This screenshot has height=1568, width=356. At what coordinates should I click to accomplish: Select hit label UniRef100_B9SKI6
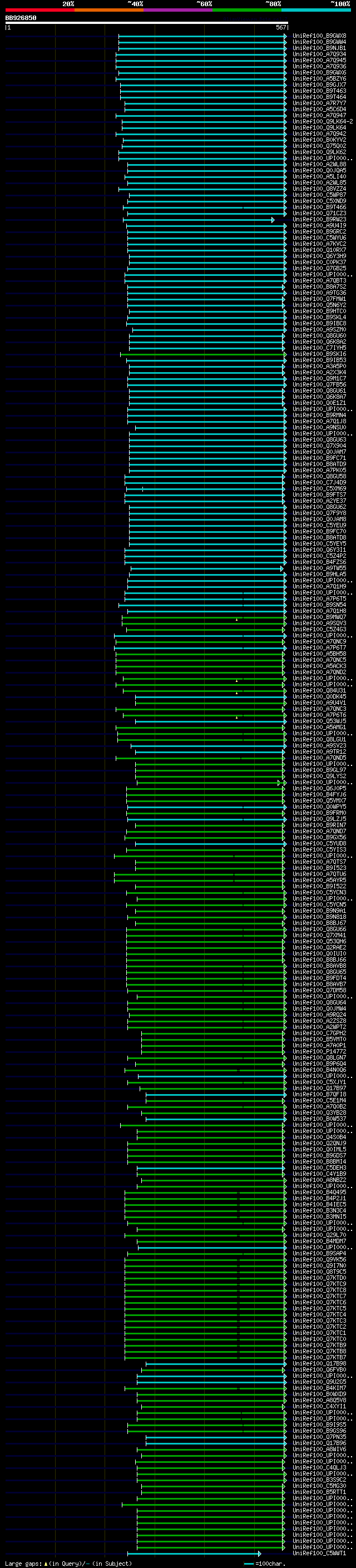[319, 354]
